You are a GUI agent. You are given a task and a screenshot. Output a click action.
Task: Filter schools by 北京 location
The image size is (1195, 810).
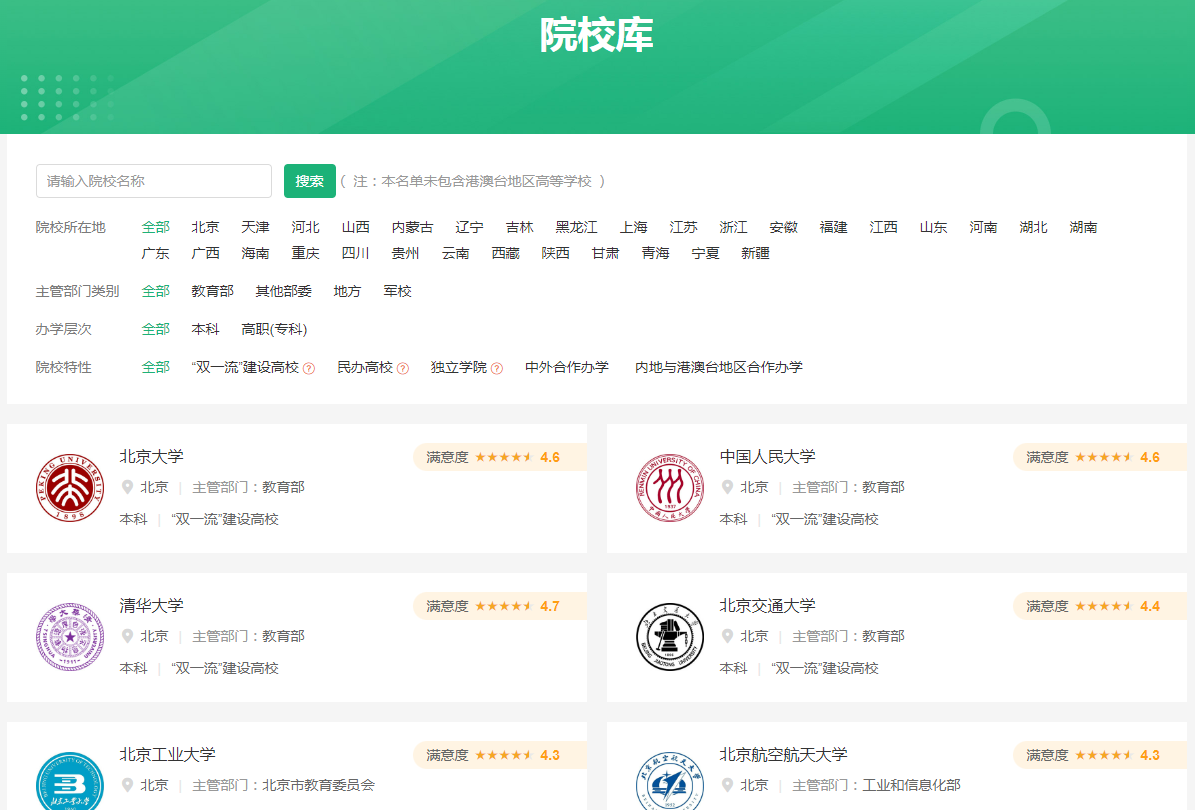pos(205,227)
